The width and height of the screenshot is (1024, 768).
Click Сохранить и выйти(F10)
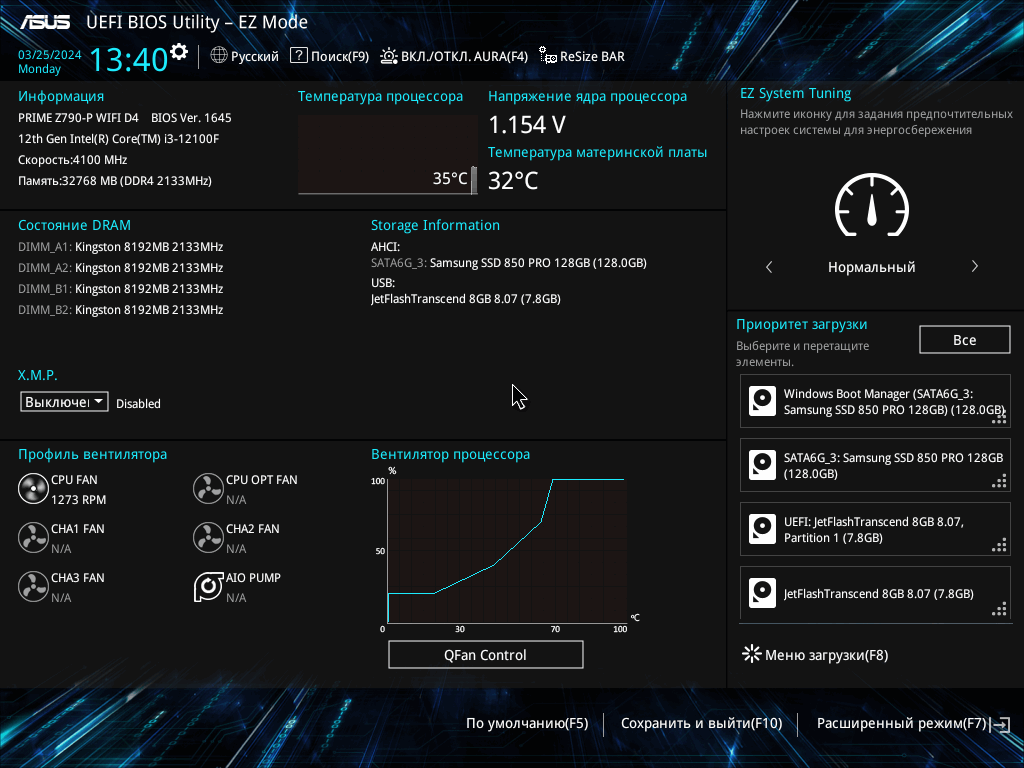[701, 724]
